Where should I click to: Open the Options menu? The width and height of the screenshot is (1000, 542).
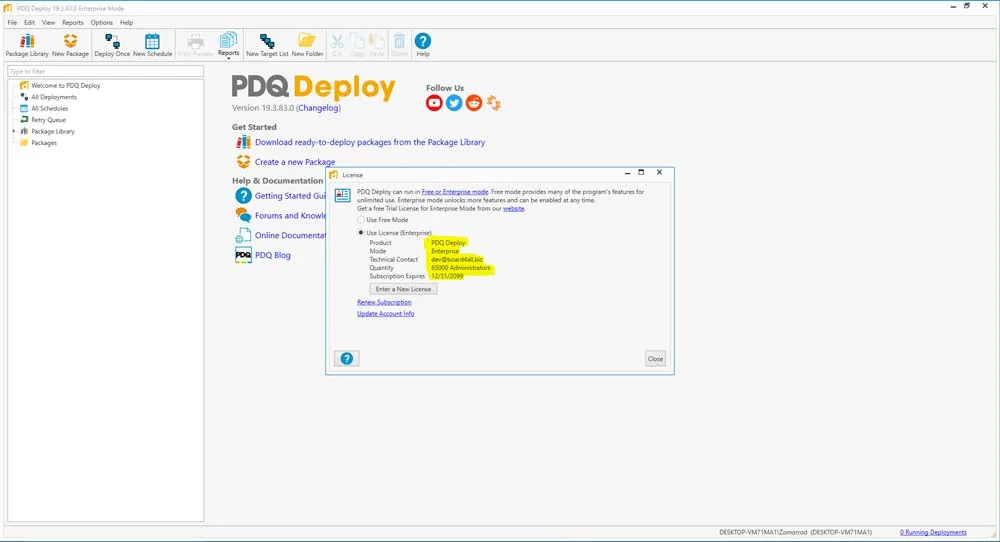101,22
